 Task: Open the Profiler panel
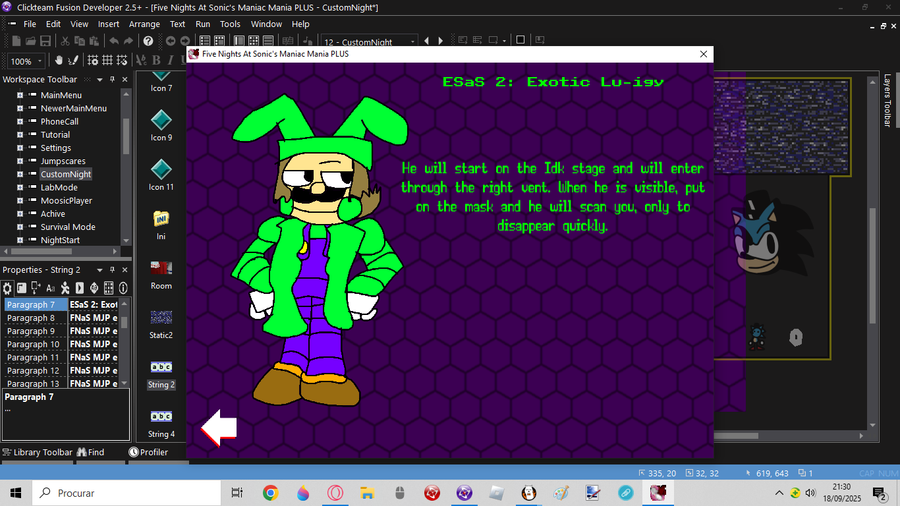click(149, 452)
